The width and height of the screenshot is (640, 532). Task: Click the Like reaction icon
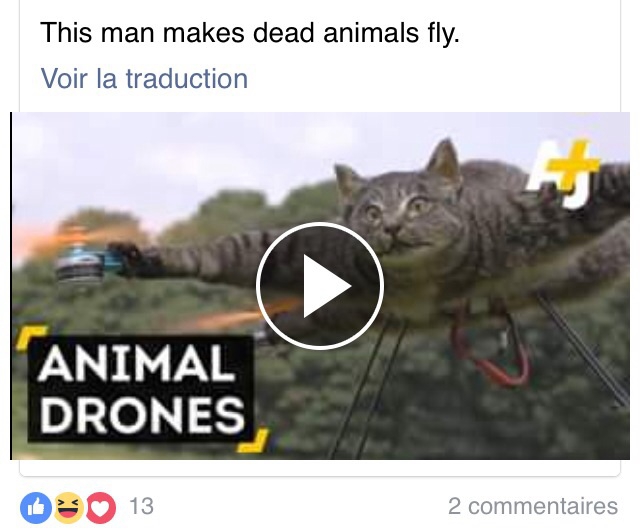tap(36, 508)
